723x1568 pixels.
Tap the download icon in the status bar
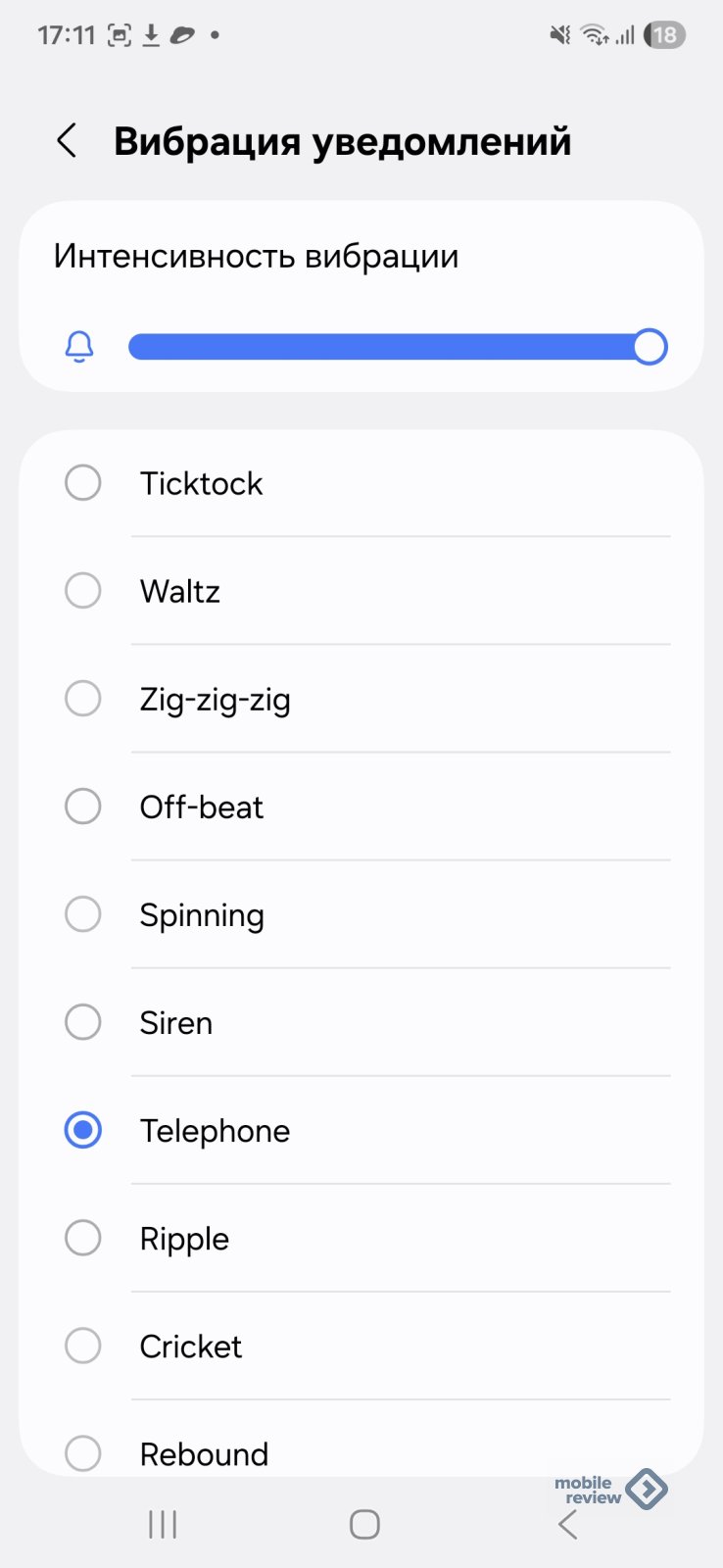(x=151, y=35)
